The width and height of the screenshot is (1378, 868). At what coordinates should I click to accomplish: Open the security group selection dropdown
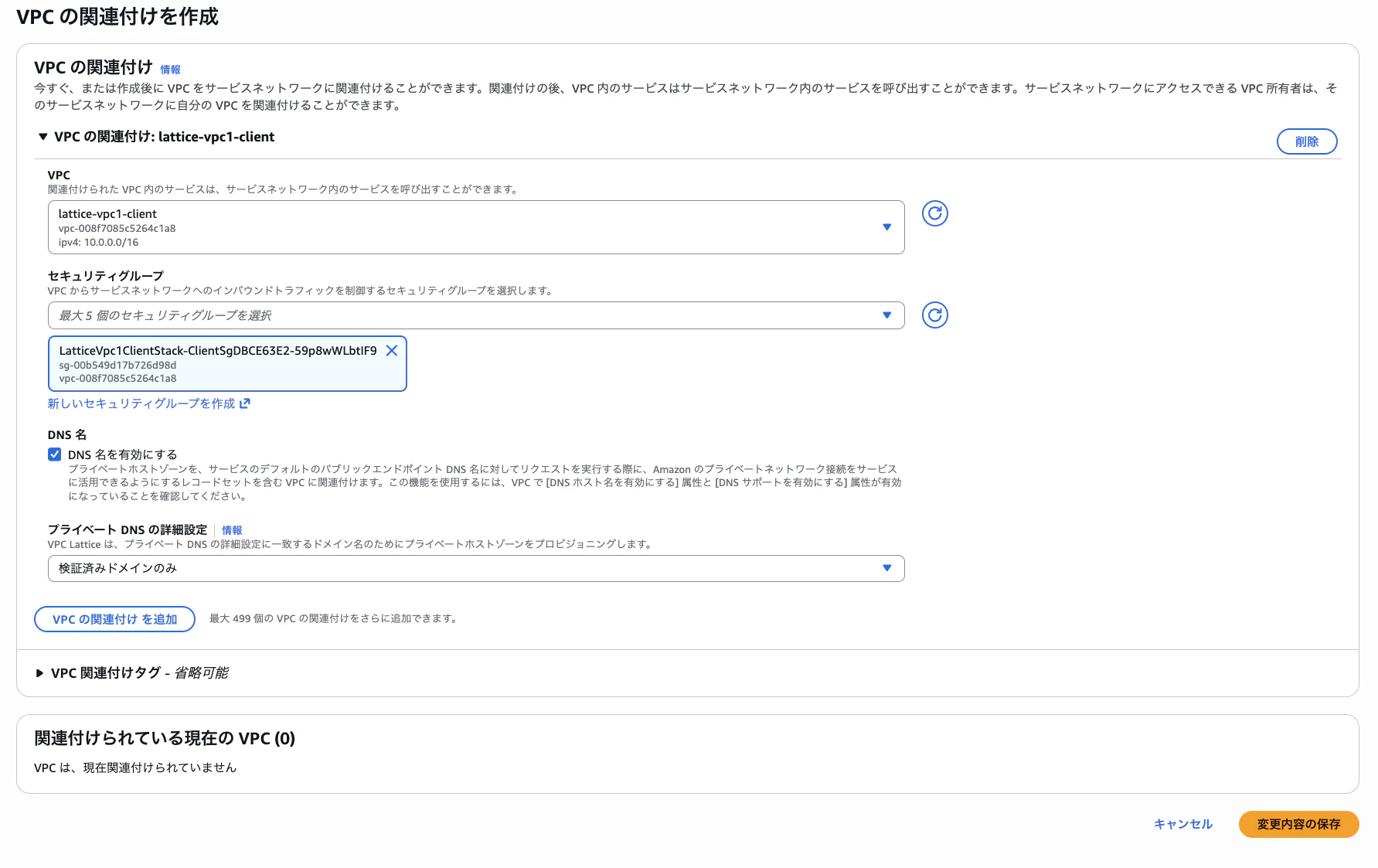(476, 315)
